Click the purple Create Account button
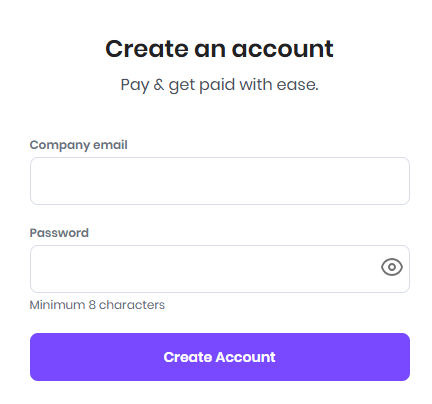This screenshot has width=432, height=404. (x=220, y=357)
